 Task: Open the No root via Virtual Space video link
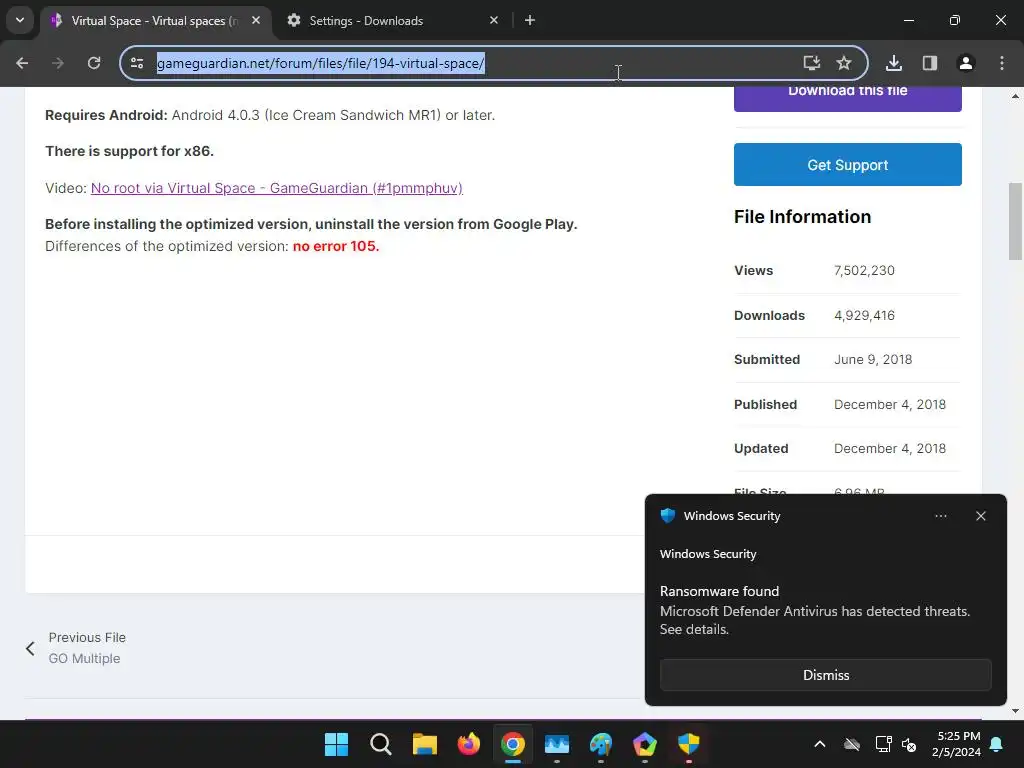pos(276,188)
